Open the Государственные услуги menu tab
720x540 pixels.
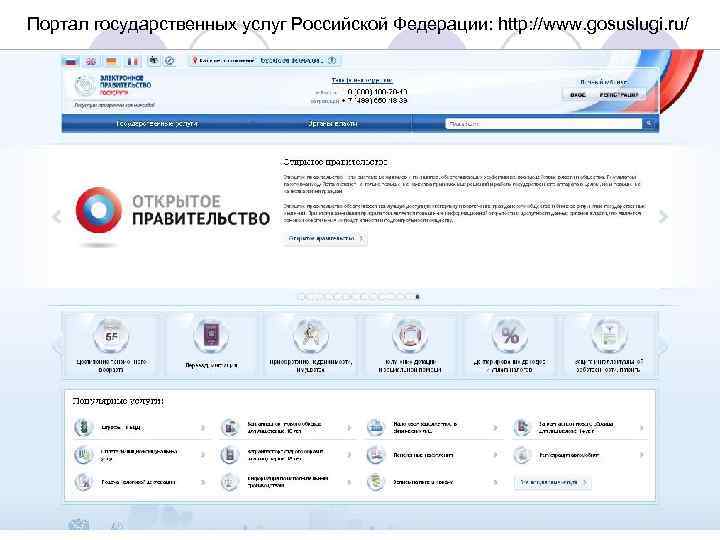158,124
